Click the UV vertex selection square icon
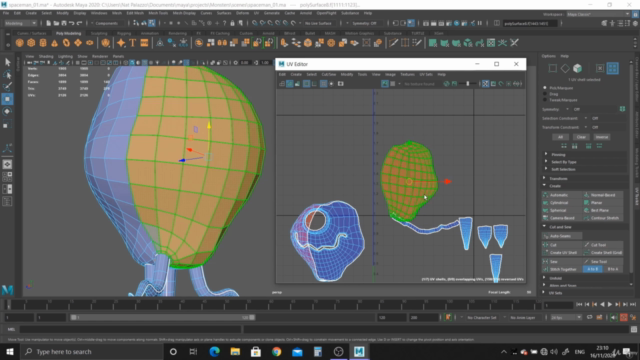Screen dimensions: 640x360 point(553,68)
